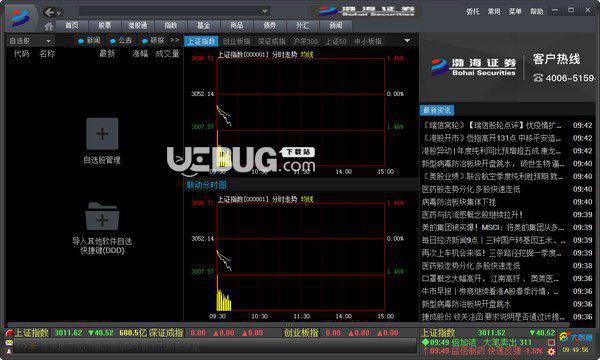Select the 上证50 index tab
Viewport: 600px width, 360px height.
[x=336, y=41]
